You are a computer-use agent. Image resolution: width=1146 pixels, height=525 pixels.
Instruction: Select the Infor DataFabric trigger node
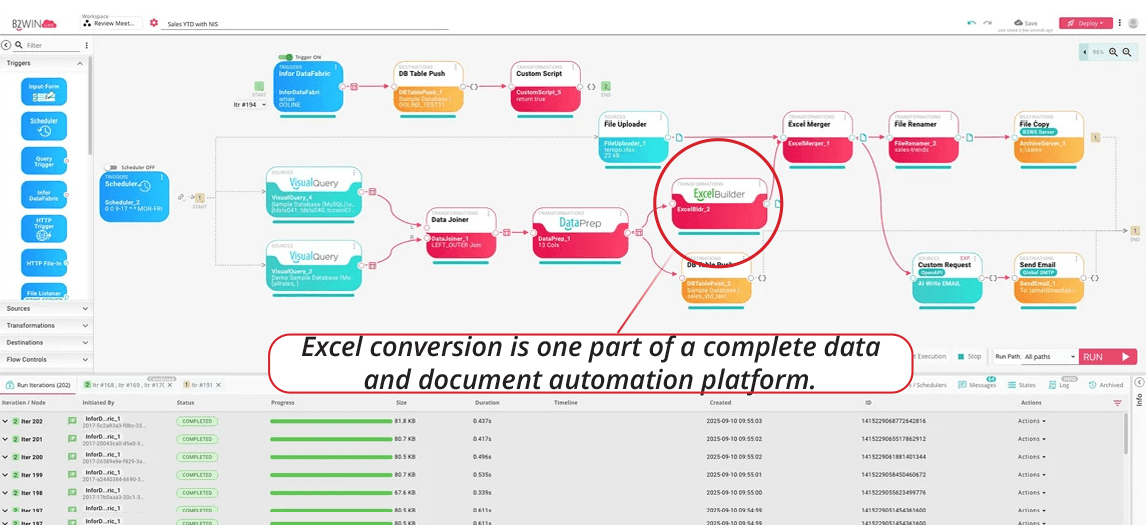click(308, 87)
